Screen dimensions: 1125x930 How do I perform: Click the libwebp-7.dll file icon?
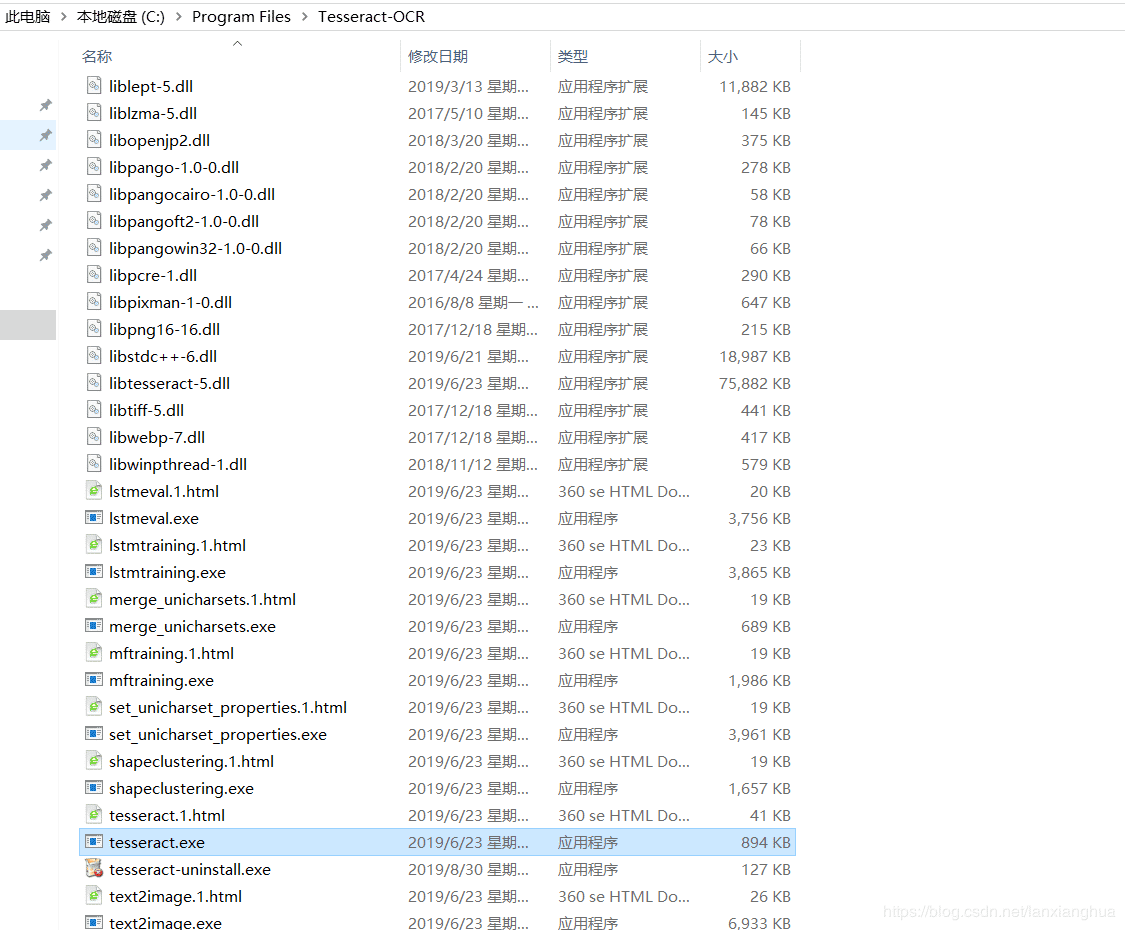(x=94, y=437)
